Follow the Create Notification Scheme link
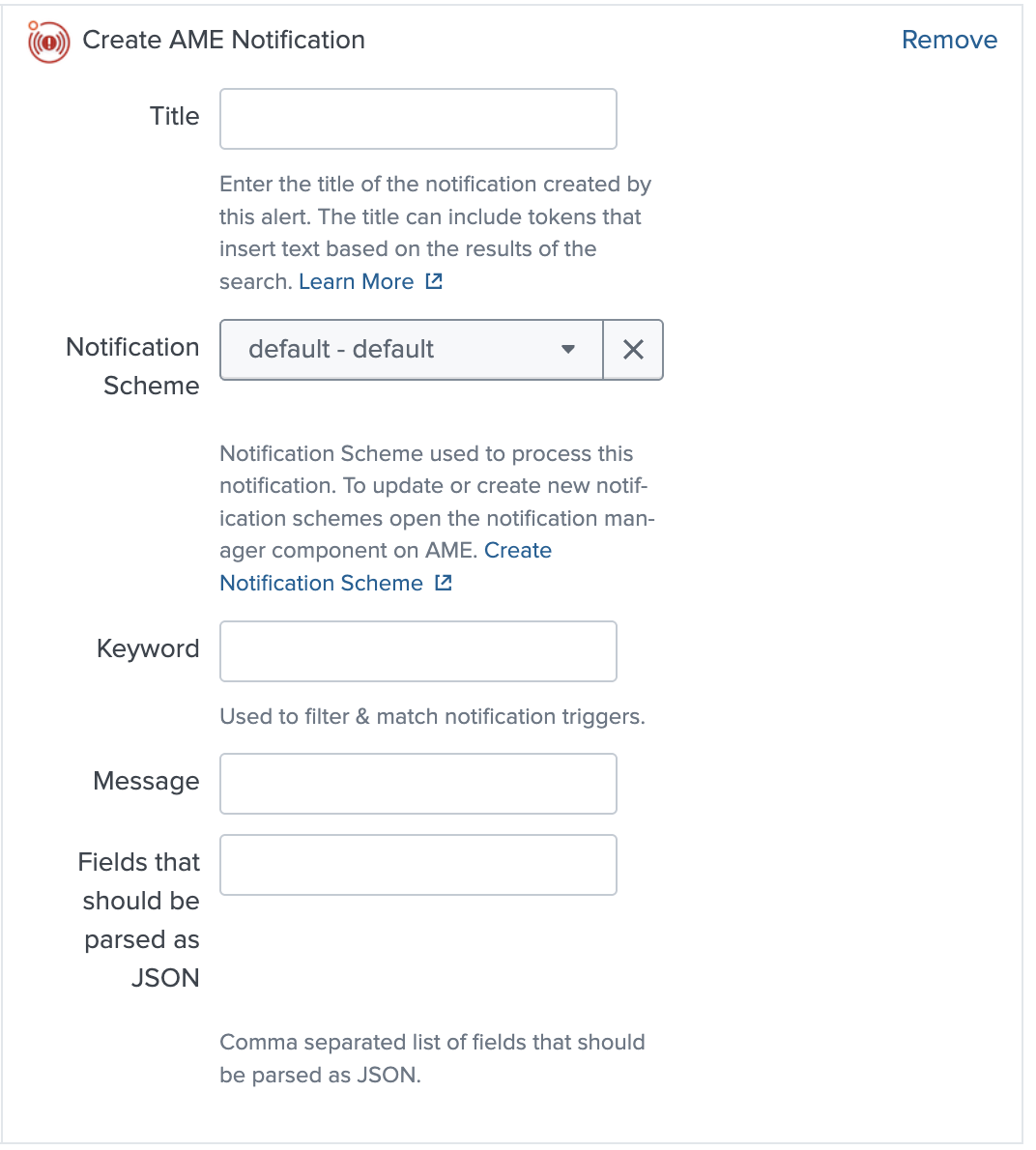 pyautogui.click(x=321, y=582)
